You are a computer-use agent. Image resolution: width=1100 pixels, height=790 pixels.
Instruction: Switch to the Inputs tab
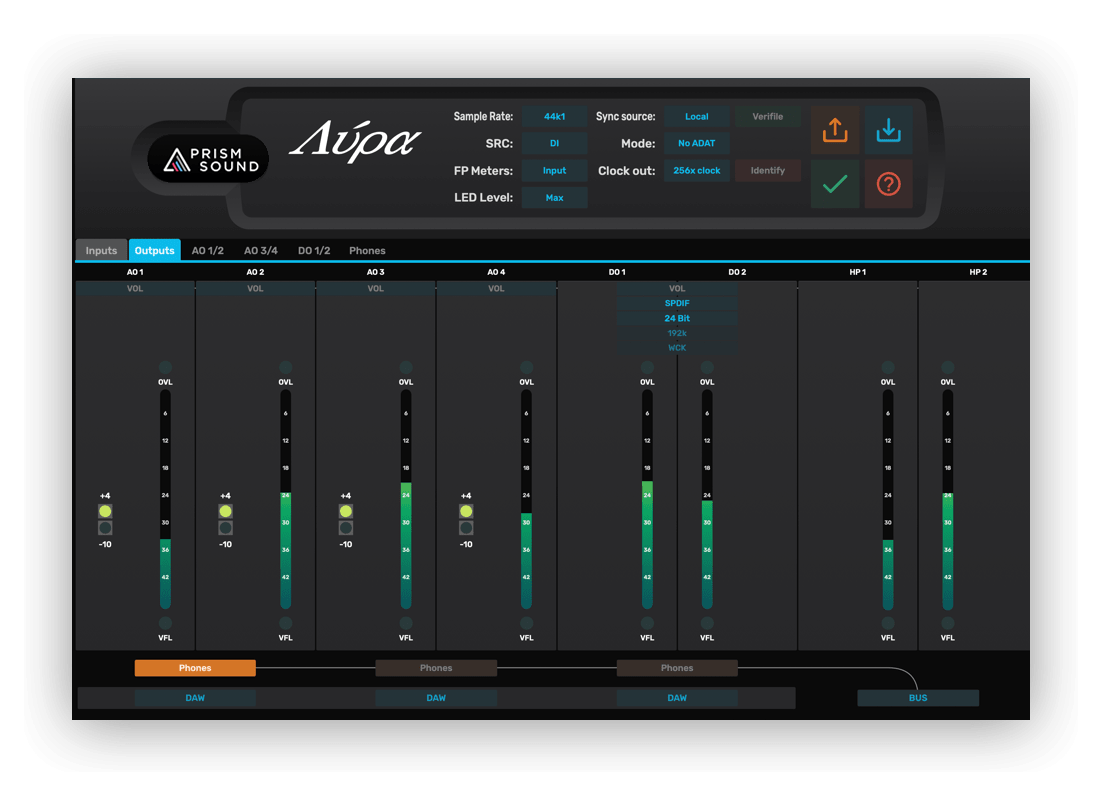(101, 250)
